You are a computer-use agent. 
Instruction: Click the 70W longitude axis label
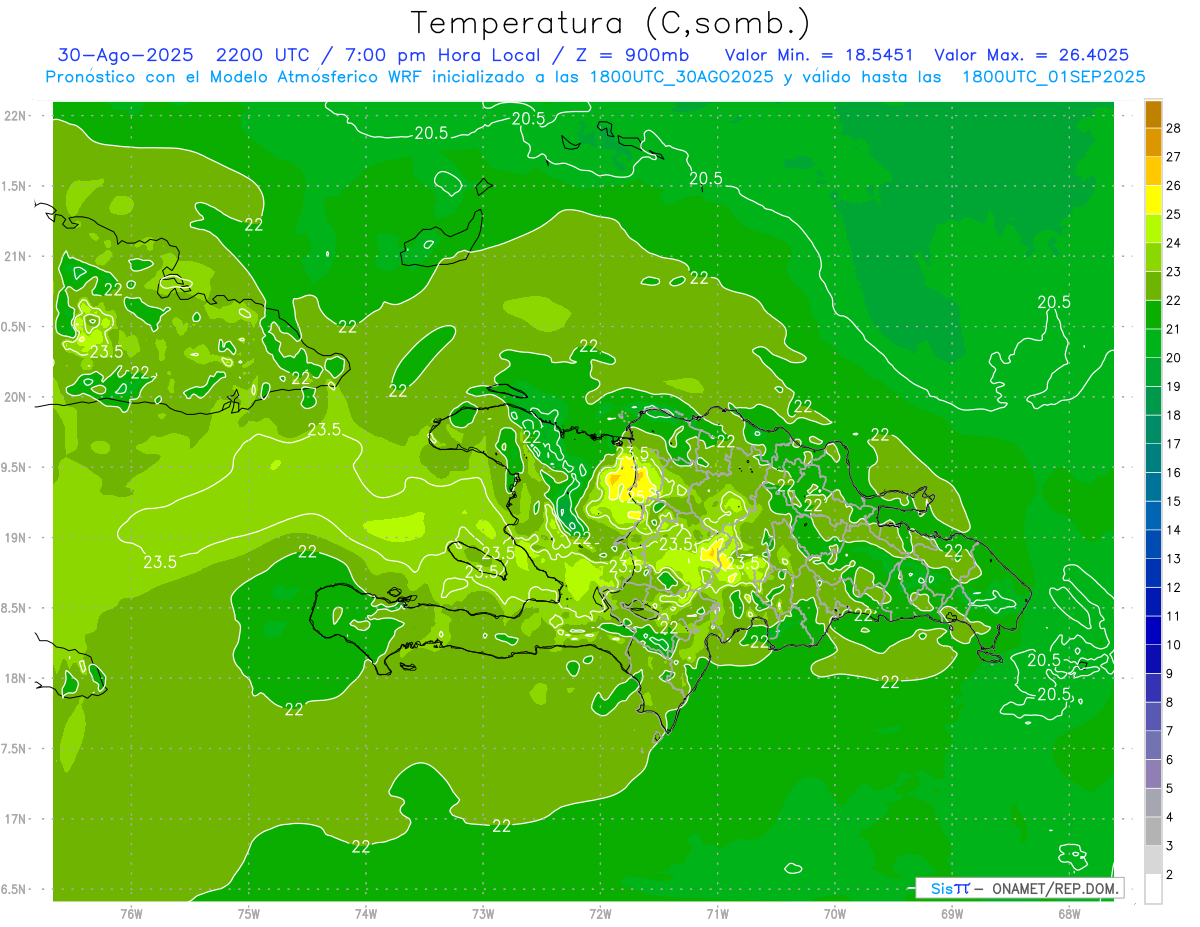click(835, 913)
